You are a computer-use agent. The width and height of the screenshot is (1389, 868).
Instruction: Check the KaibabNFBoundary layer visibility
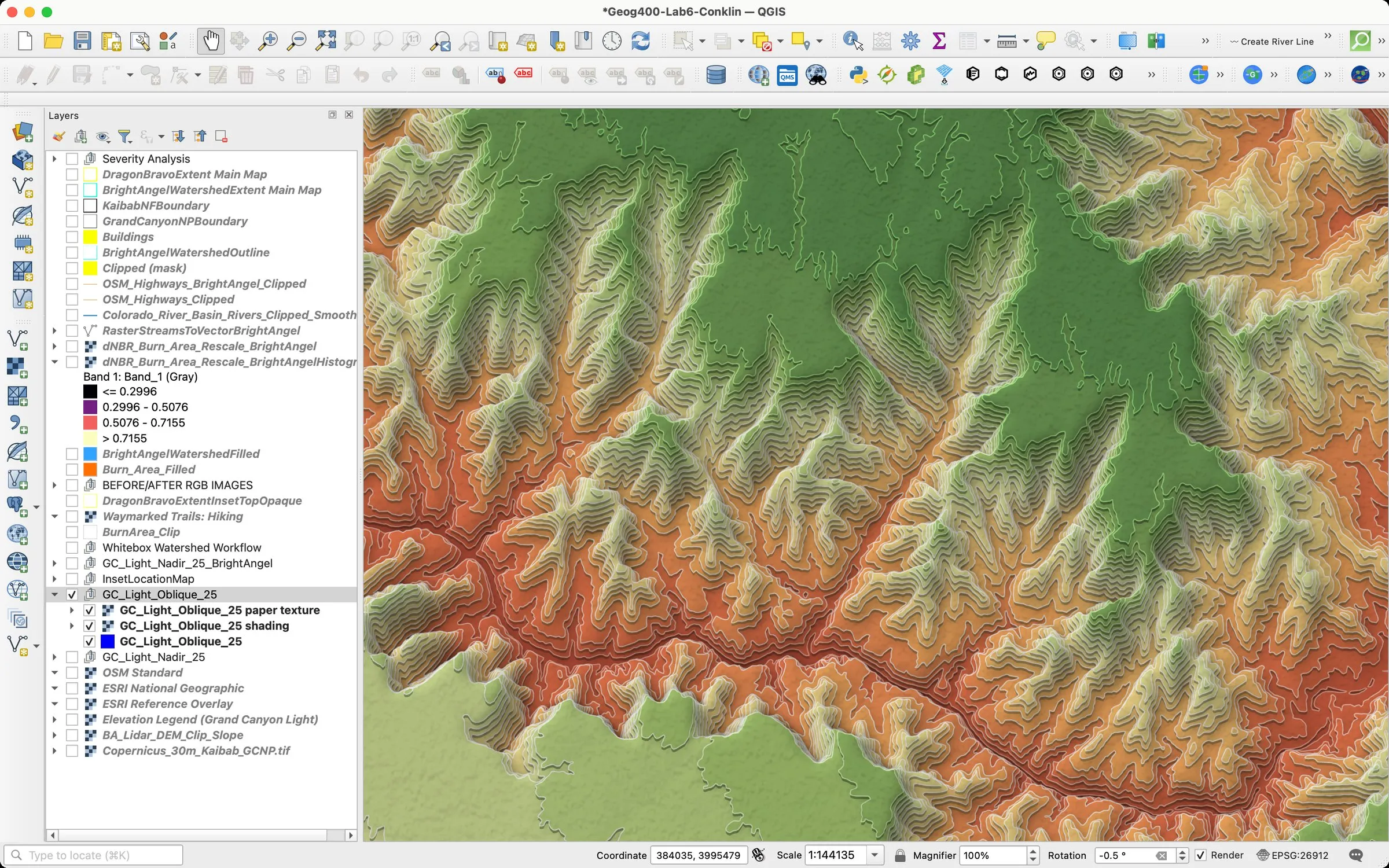point(72,205)
